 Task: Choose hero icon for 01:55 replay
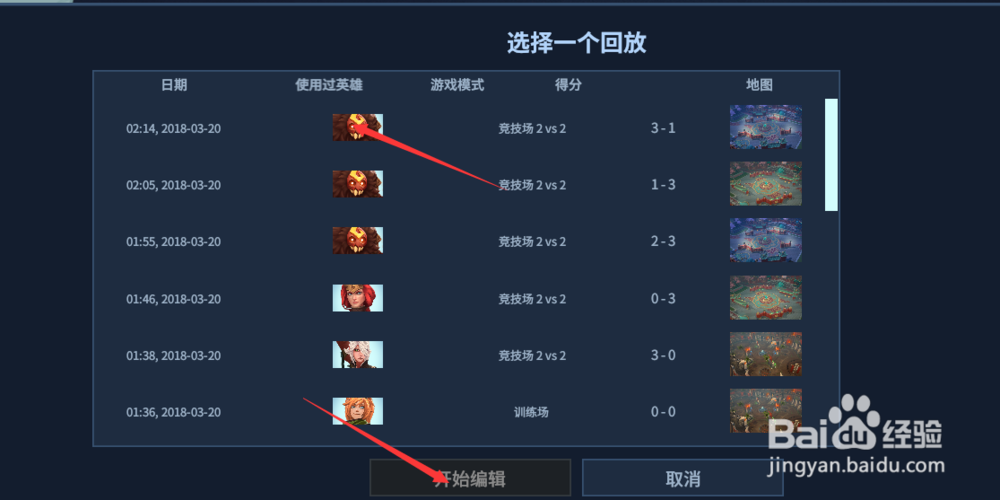[357, 240]
